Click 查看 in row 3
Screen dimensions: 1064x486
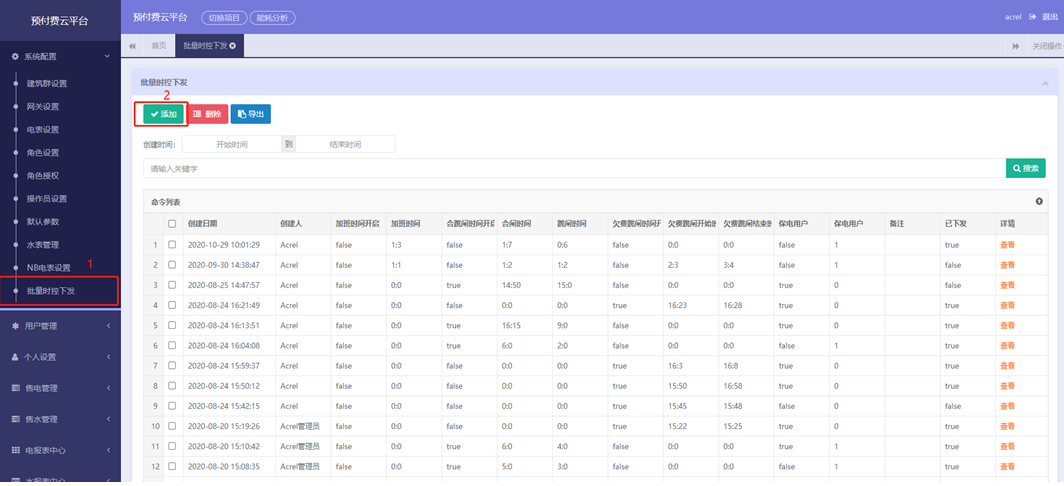1007,285
